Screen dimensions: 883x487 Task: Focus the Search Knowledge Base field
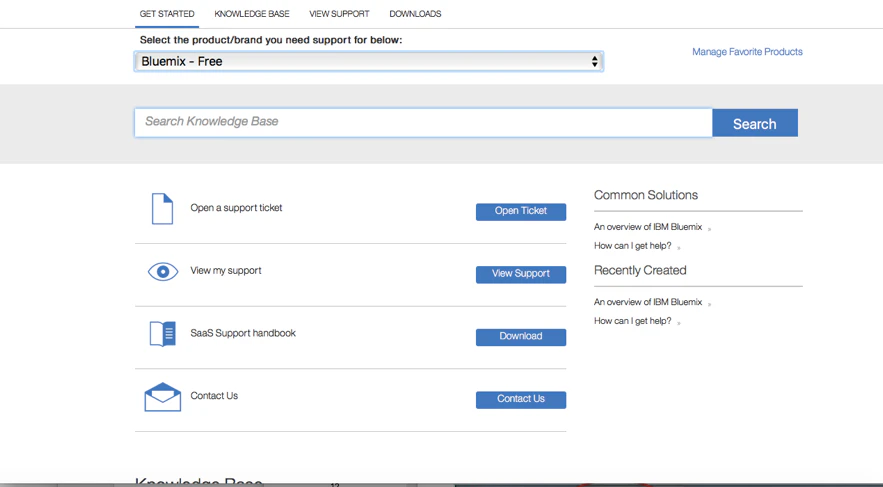click(x=423, y=123)
